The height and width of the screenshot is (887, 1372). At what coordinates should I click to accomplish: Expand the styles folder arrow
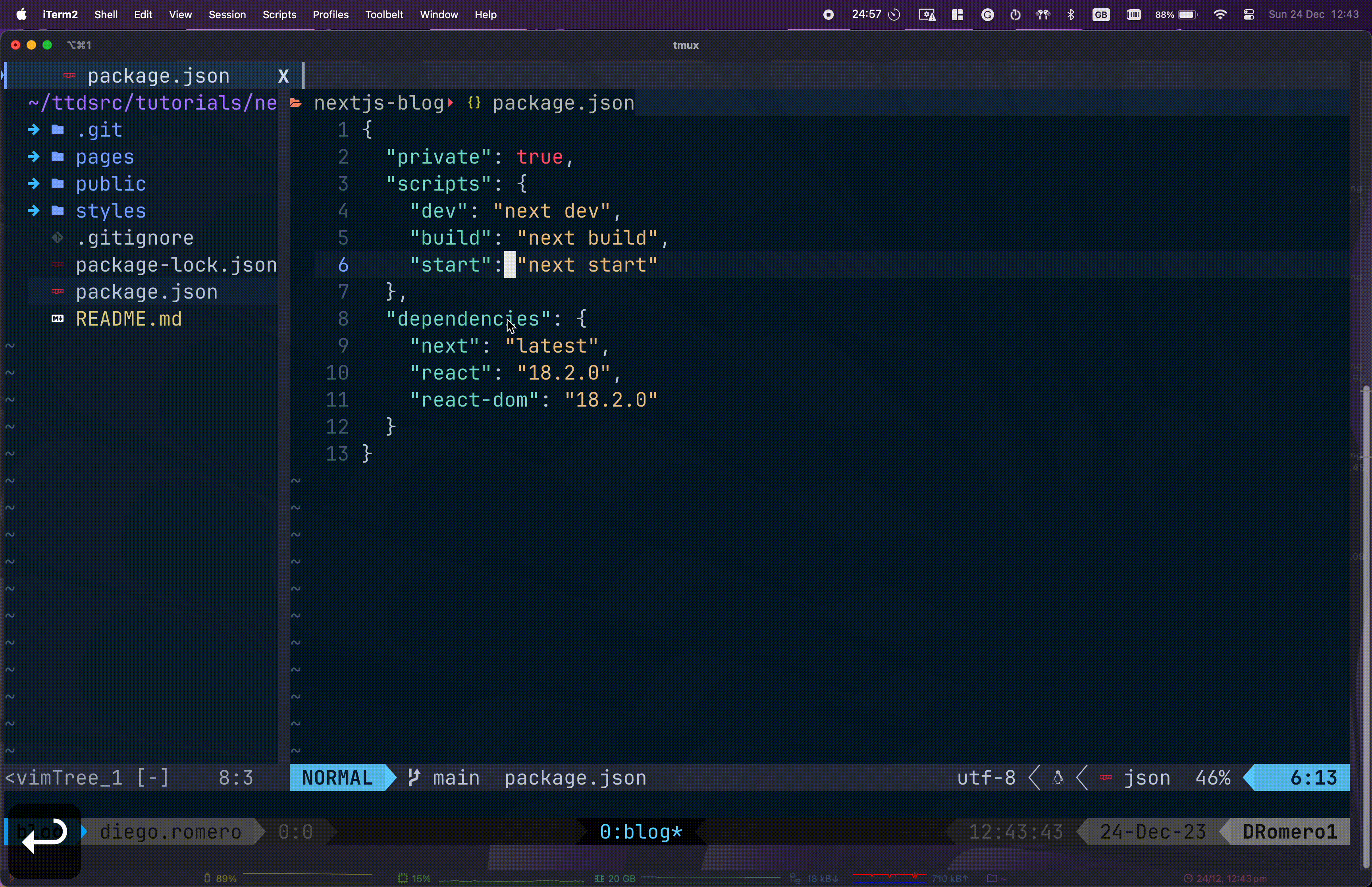33,211
